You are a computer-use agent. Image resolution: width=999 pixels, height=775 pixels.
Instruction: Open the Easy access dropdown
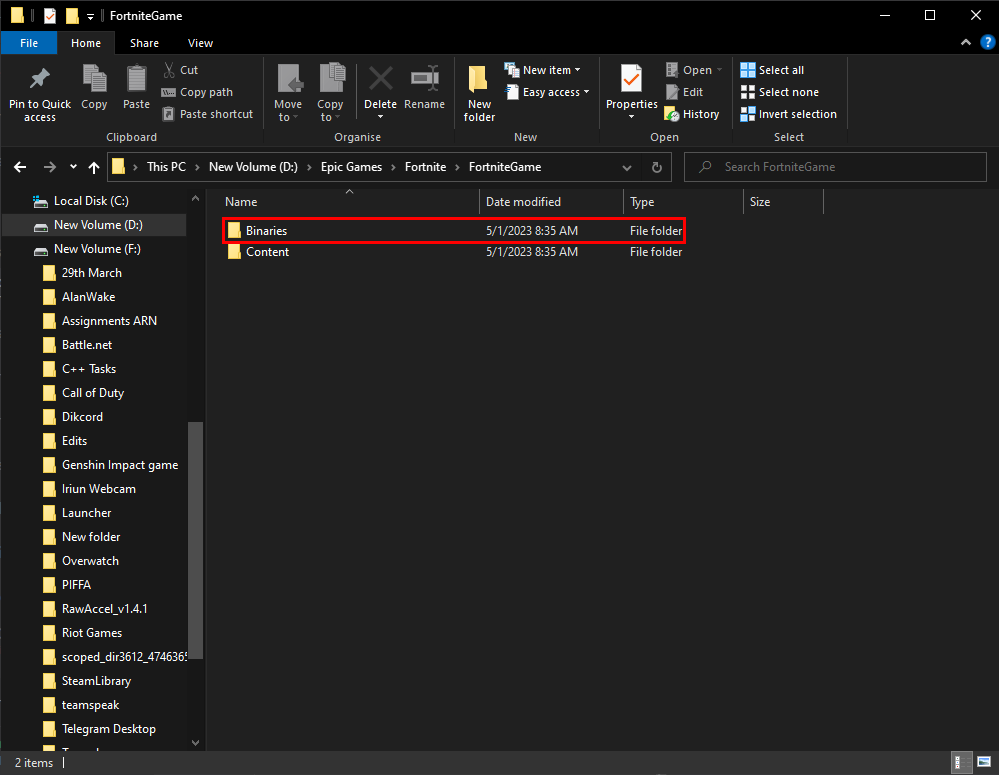[x=547, y=92]
